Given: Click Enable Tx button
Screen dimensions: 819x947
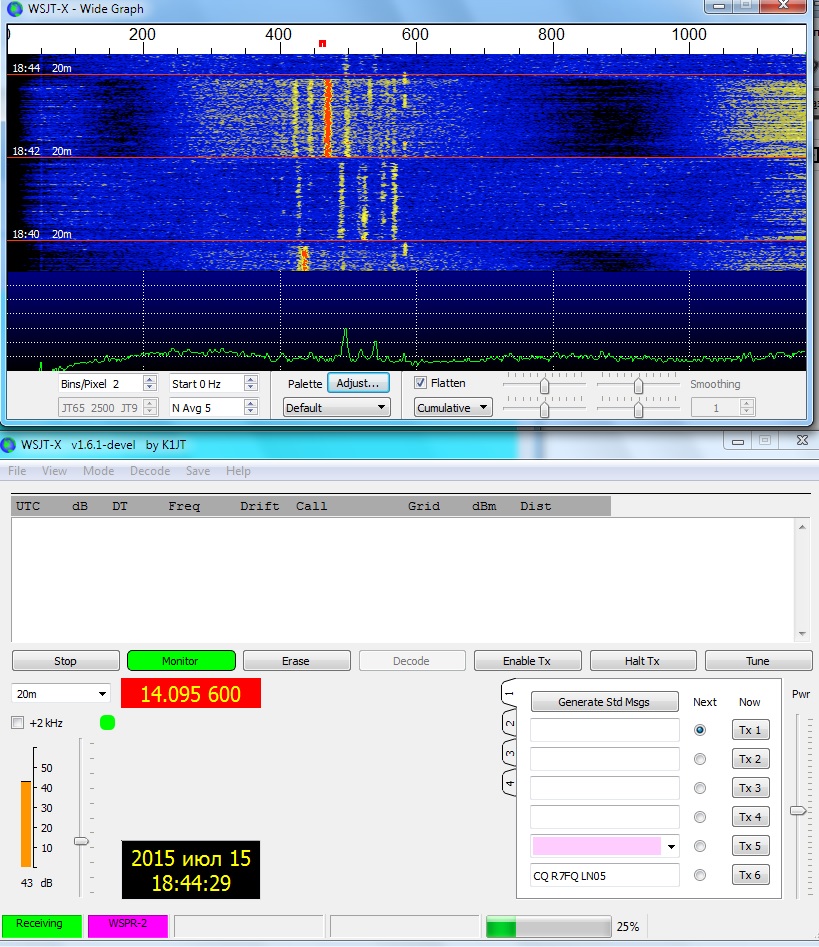Looking at the screenshot, I should [527, 661].
